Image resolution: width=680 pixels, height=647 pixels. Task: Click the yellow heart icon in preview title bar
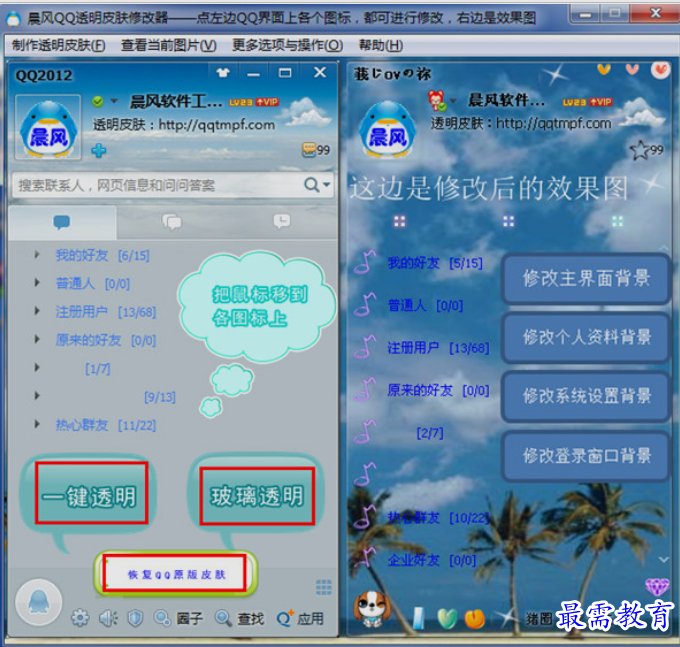(604, 69)
